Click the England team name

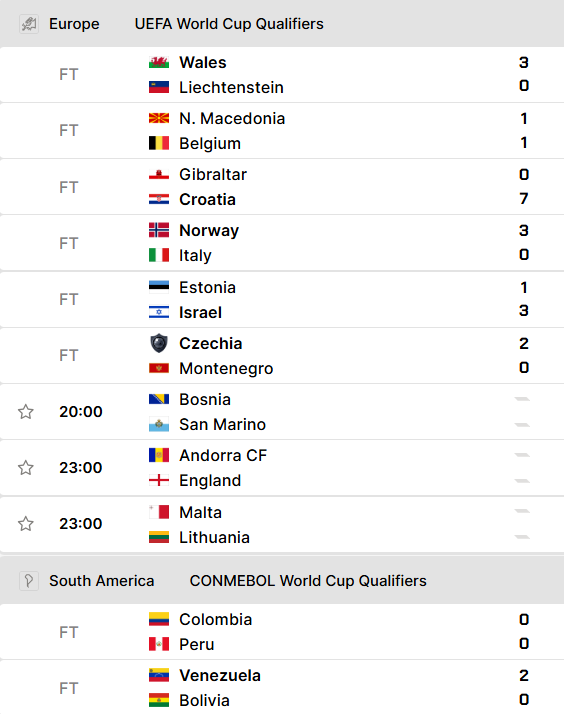click(210, 480)
